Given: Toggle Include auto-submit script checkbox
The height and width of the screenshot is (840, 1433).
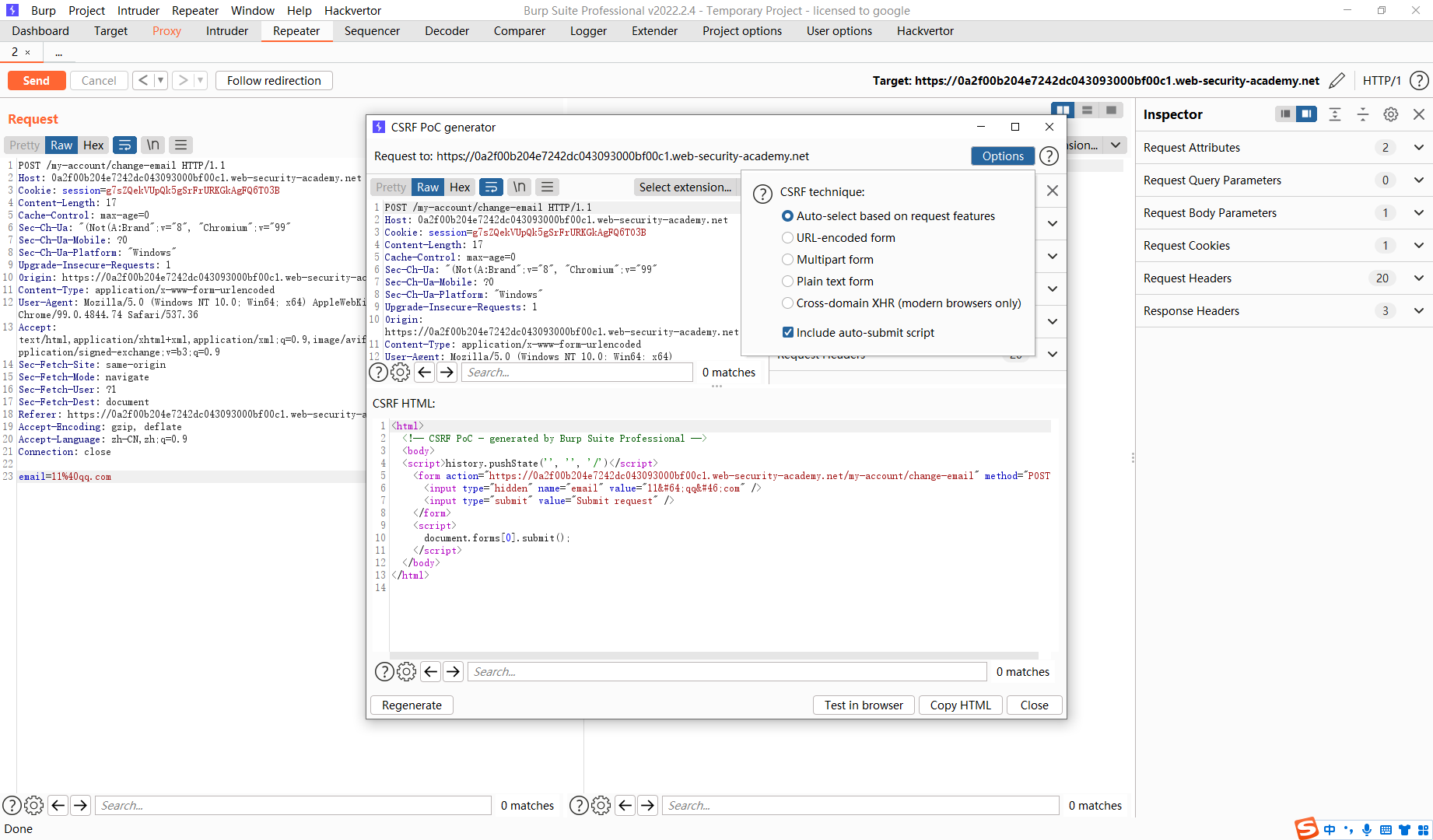Looking at the screenshot, I should pos(857,332).
